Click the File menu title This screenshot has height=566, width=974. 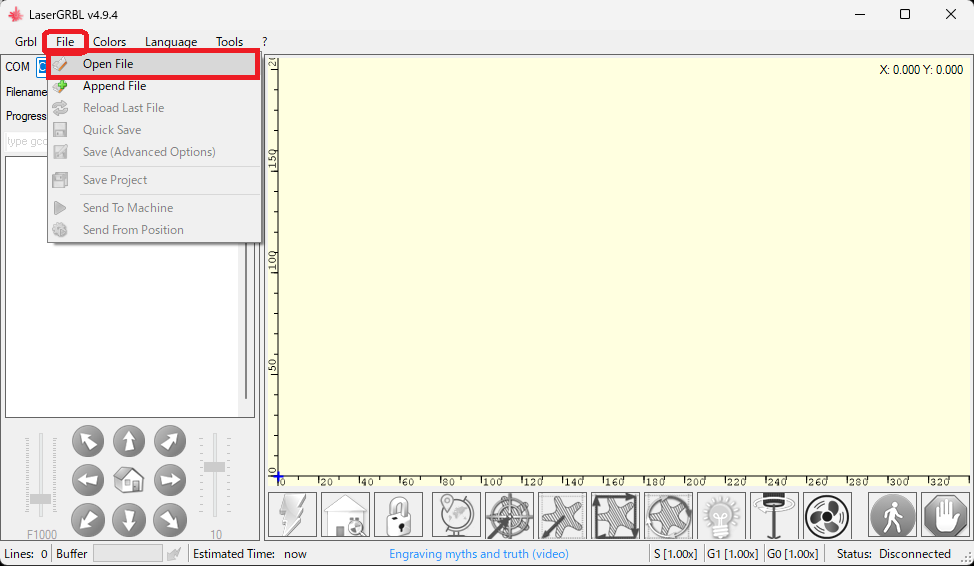point(65,42)
